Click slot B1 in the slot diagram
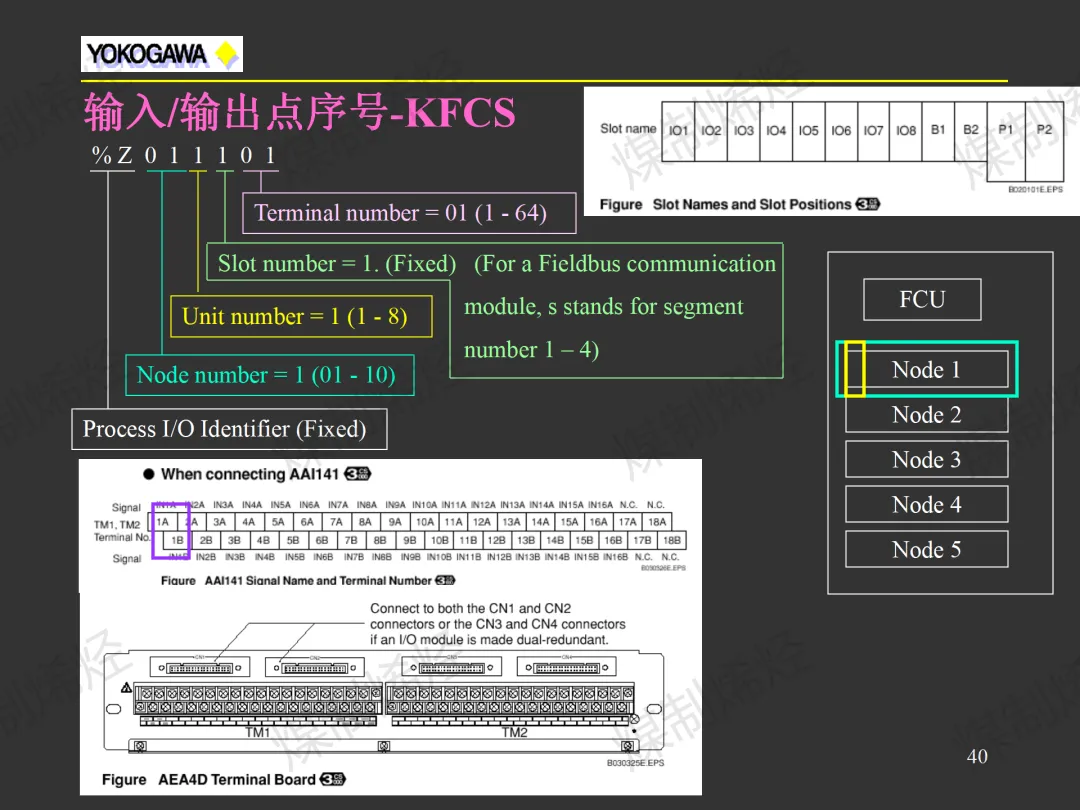 pos(937,131)
